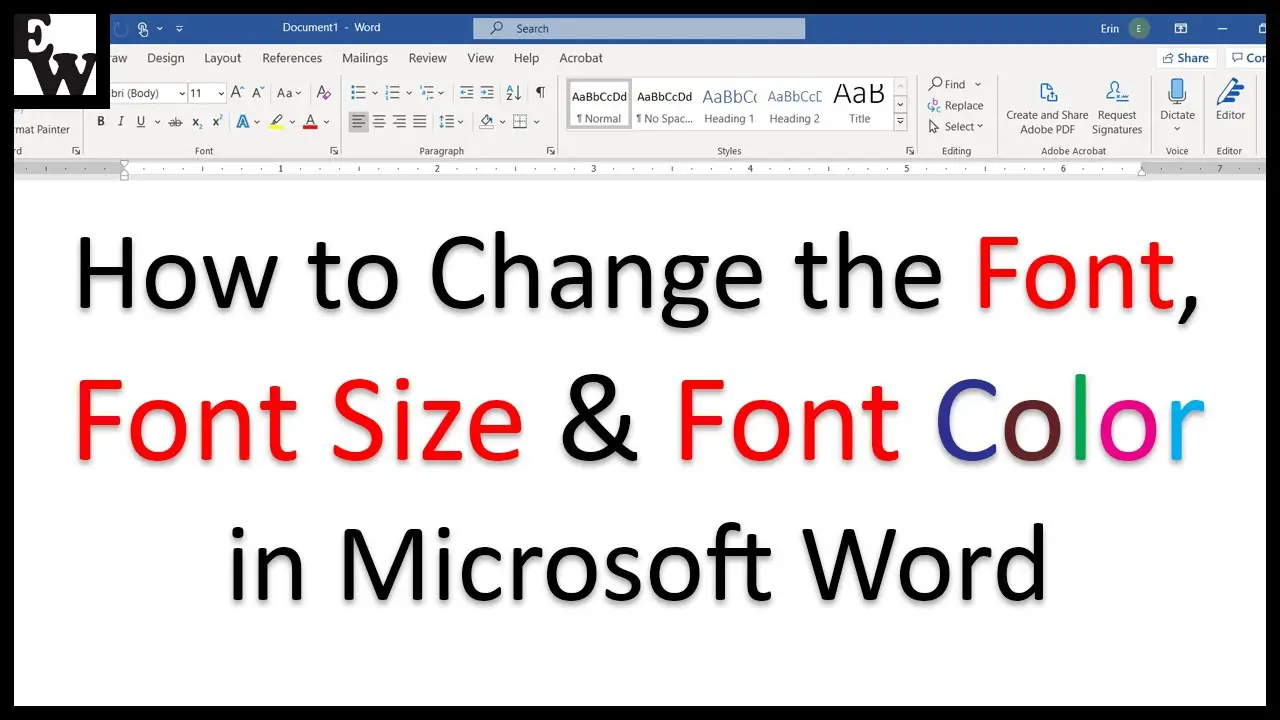Open the Design tab
The image size is (1280, 720).
pyautogui.click(x=166, y=58)
